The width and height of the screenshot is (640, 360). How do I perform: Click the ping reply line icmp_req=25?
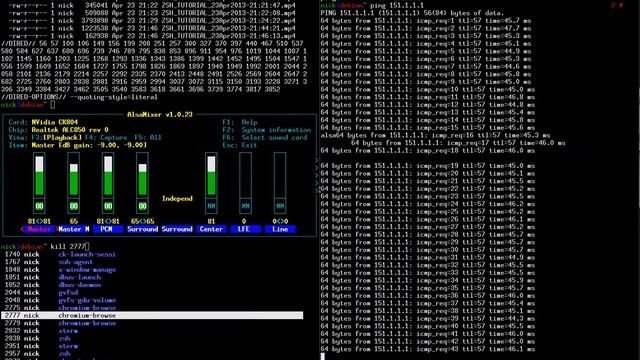[428, 212]
